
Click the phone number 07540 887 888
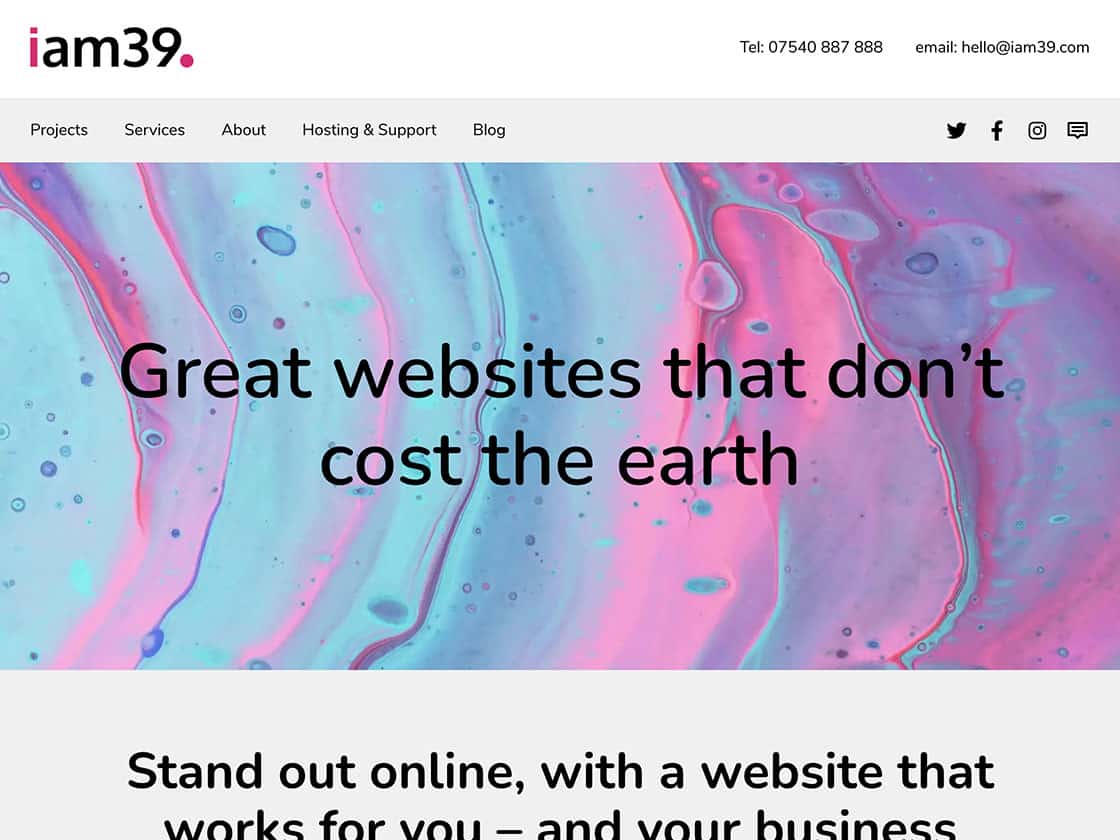[x=825, y=47]
